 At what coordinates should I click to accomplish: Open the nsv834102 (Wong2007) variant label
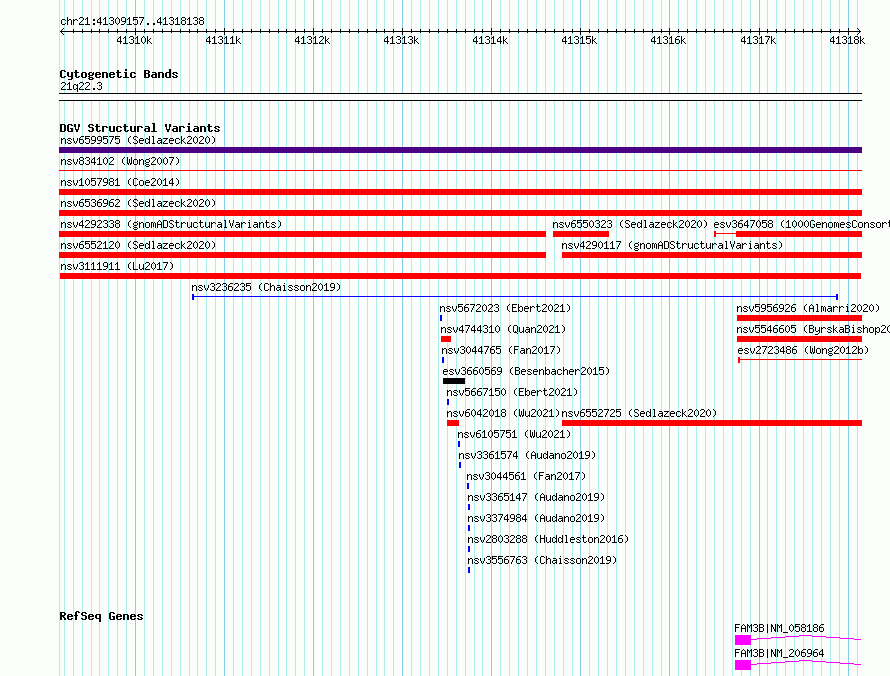(120, 161)
